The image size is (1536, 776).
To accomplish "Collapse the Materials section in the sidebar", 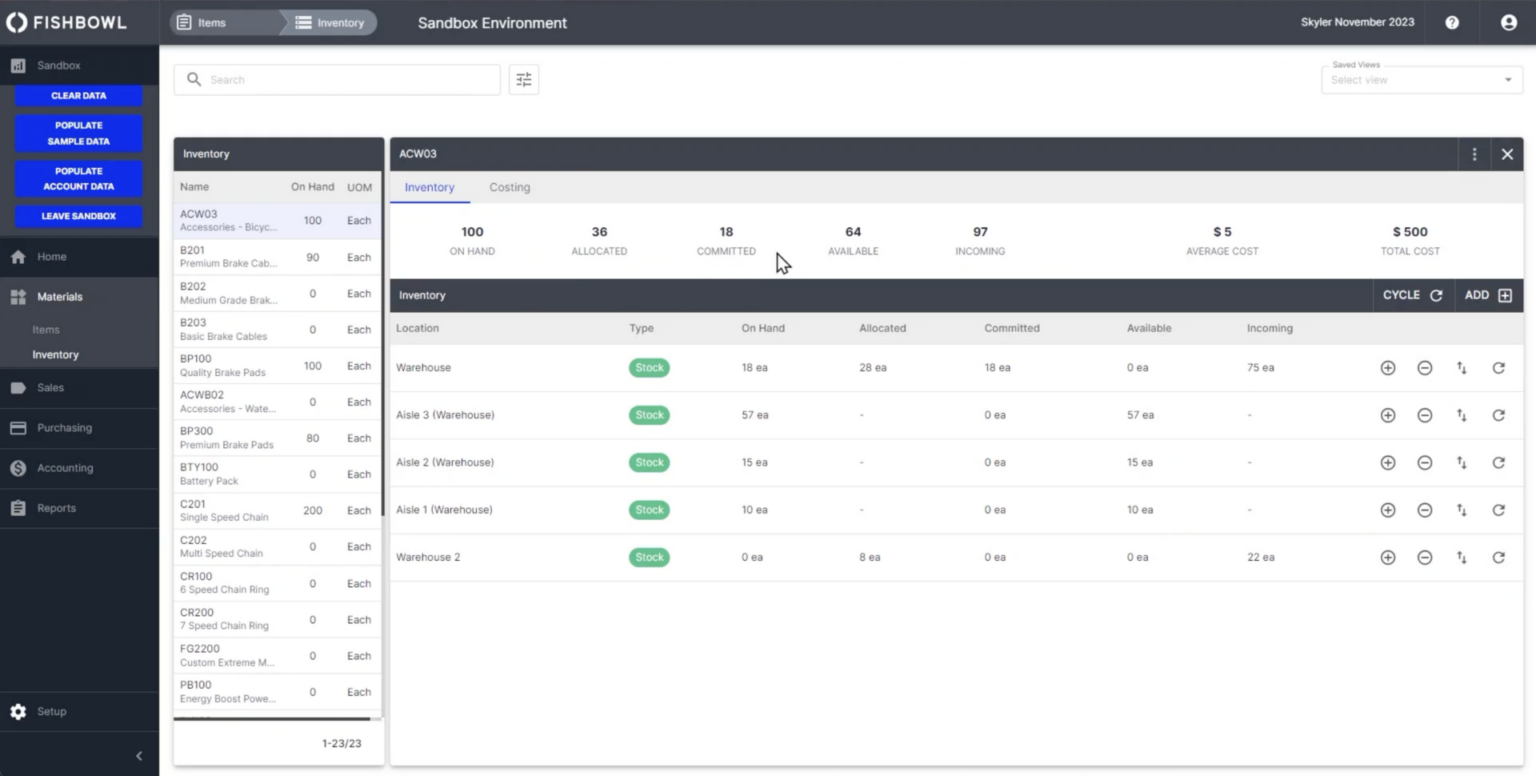I will 16,296.
